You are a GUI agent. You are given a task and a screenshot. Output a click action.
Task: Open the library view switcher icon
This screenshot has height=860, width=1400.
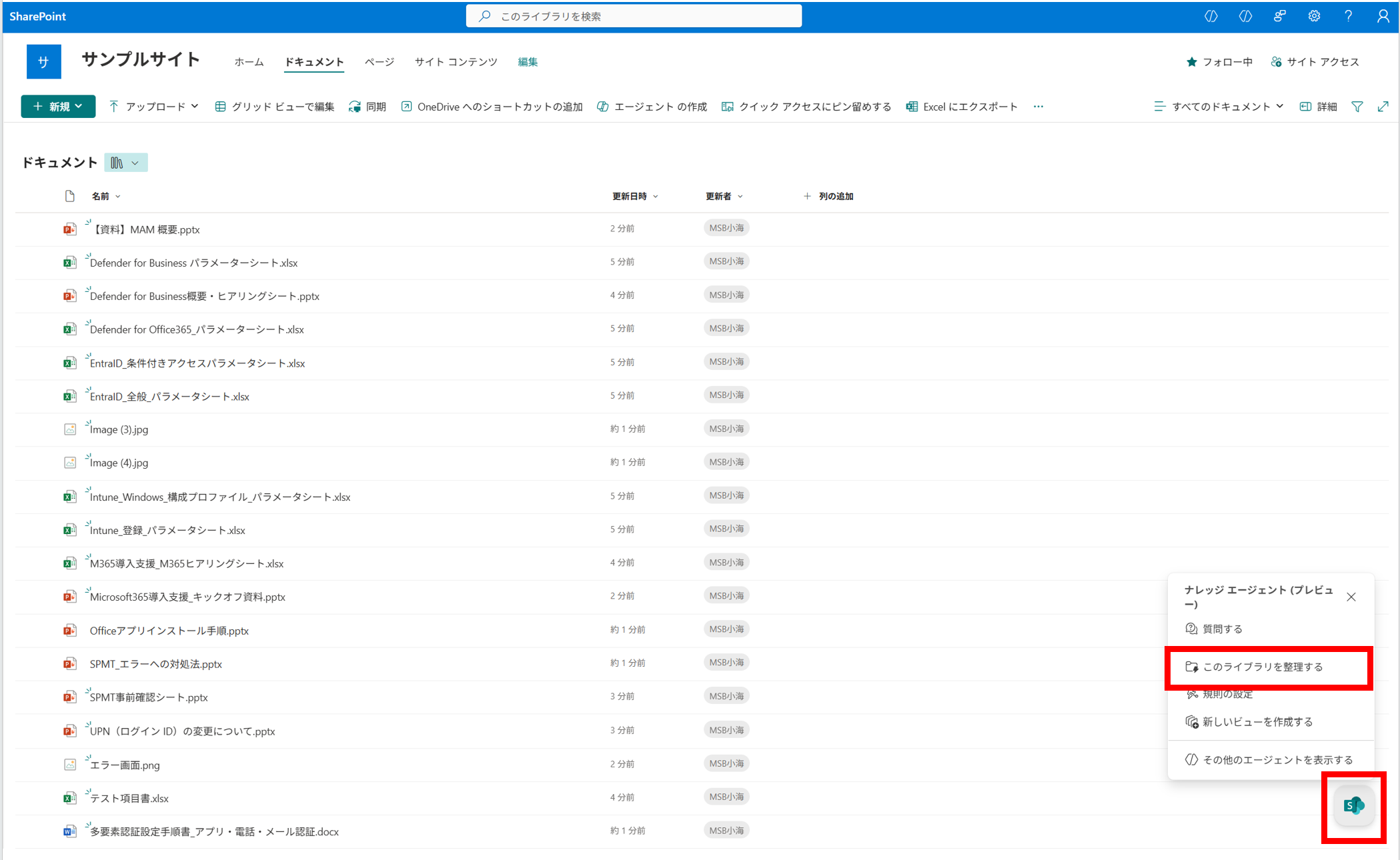pos(125,163)
